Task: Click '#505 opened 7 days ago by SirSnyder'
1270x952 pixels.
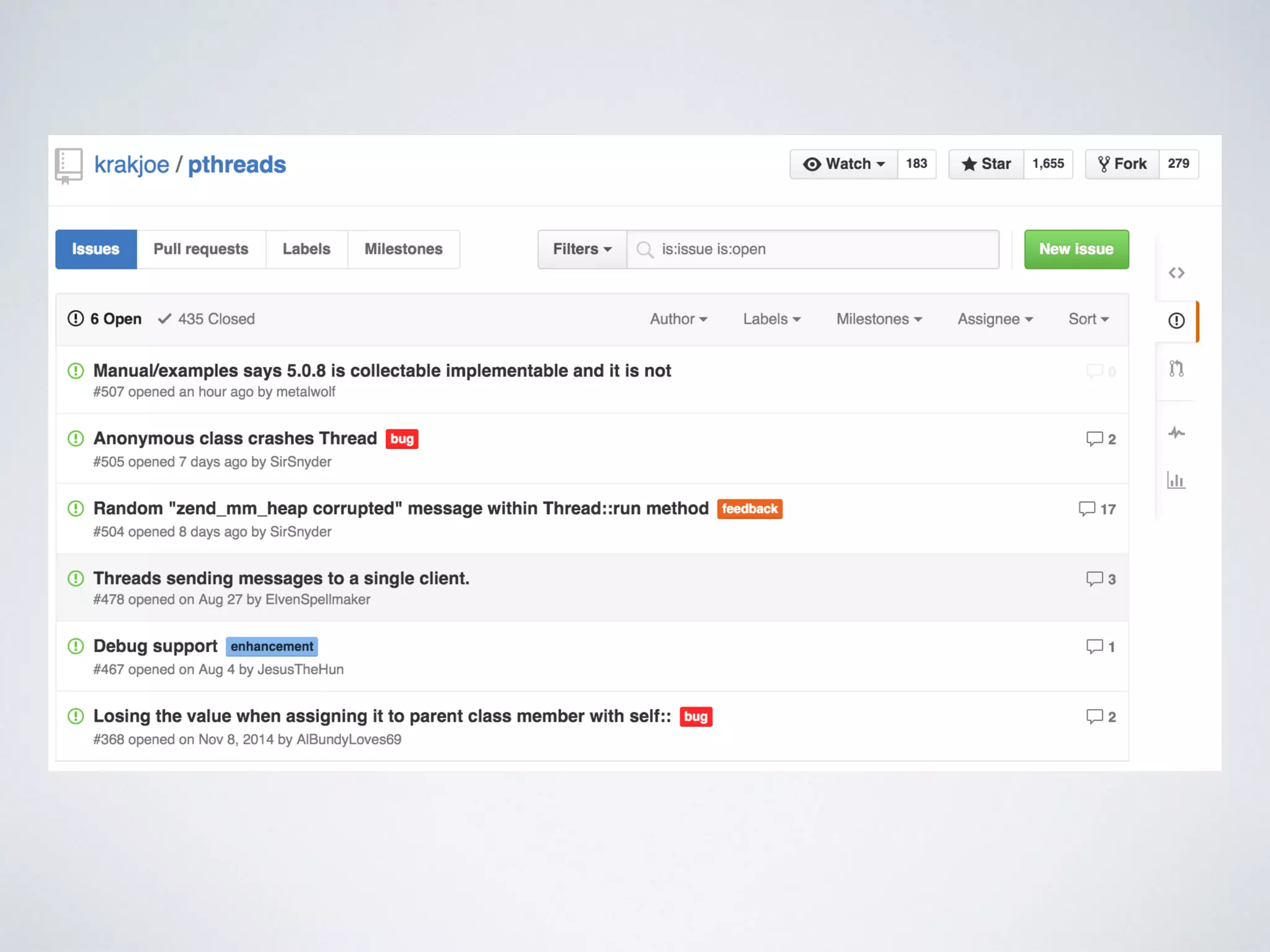Action: click(x=212, y=462)
